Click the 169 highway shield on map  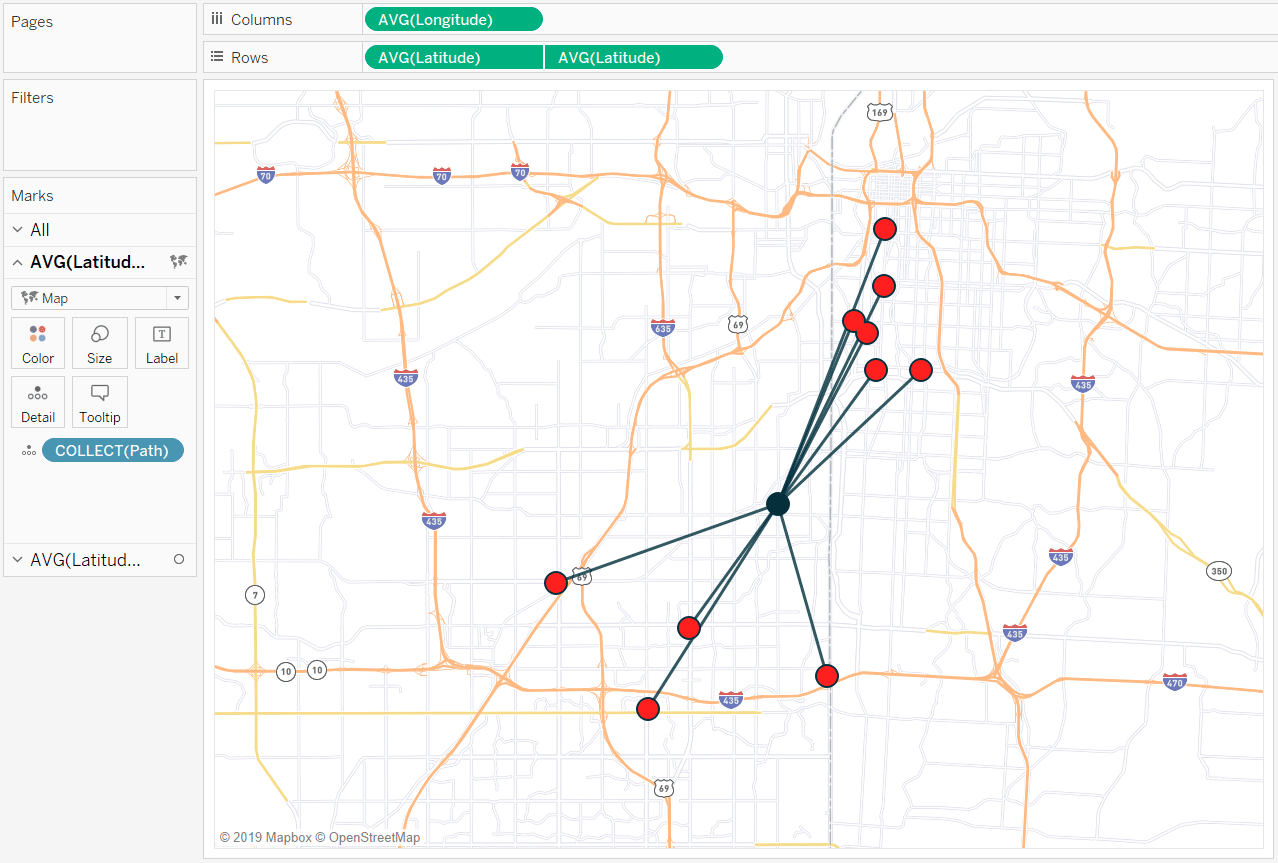pyautogui.click(x=880, y=112)
